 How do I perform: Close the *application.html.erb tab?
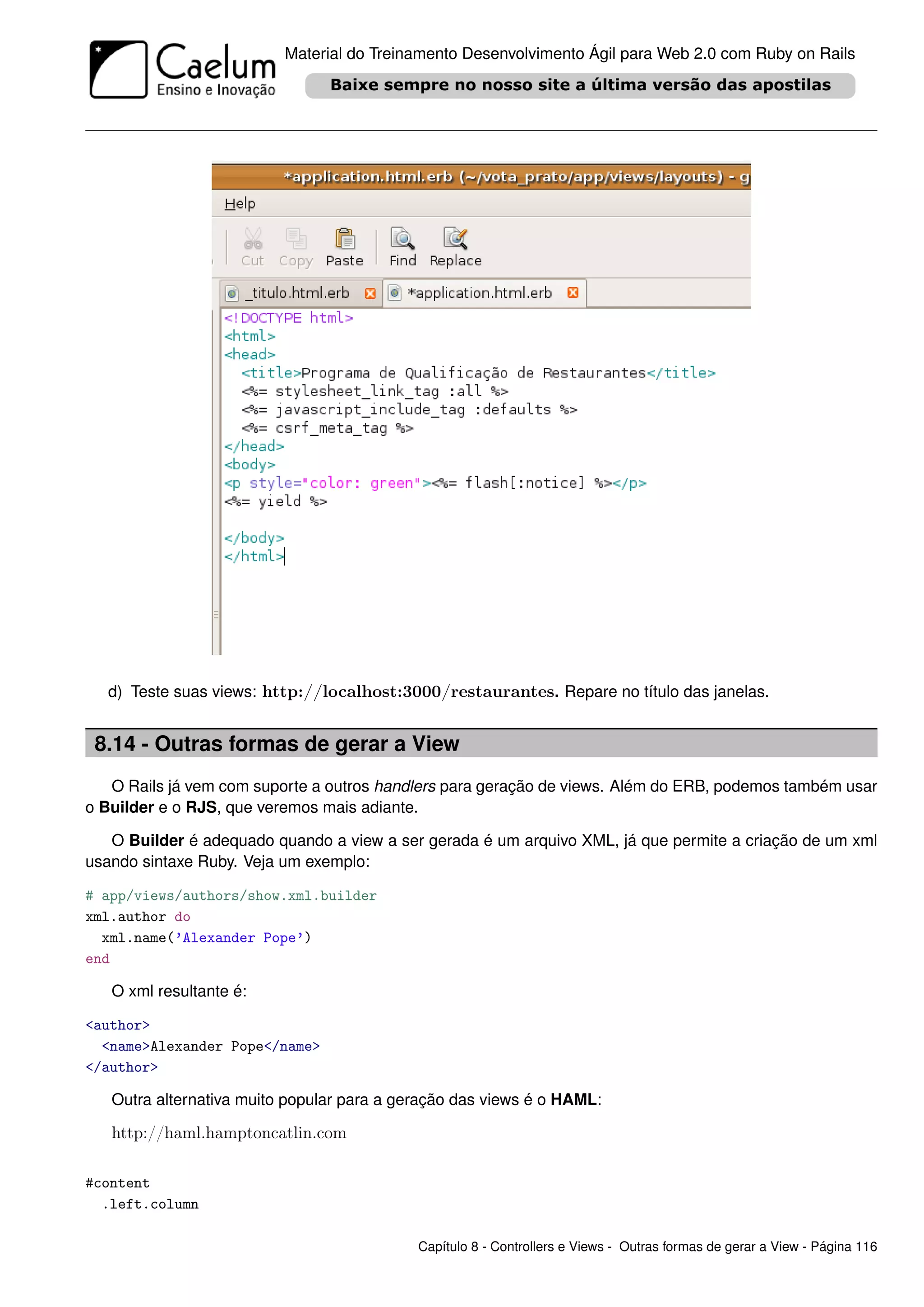(573, 292)
